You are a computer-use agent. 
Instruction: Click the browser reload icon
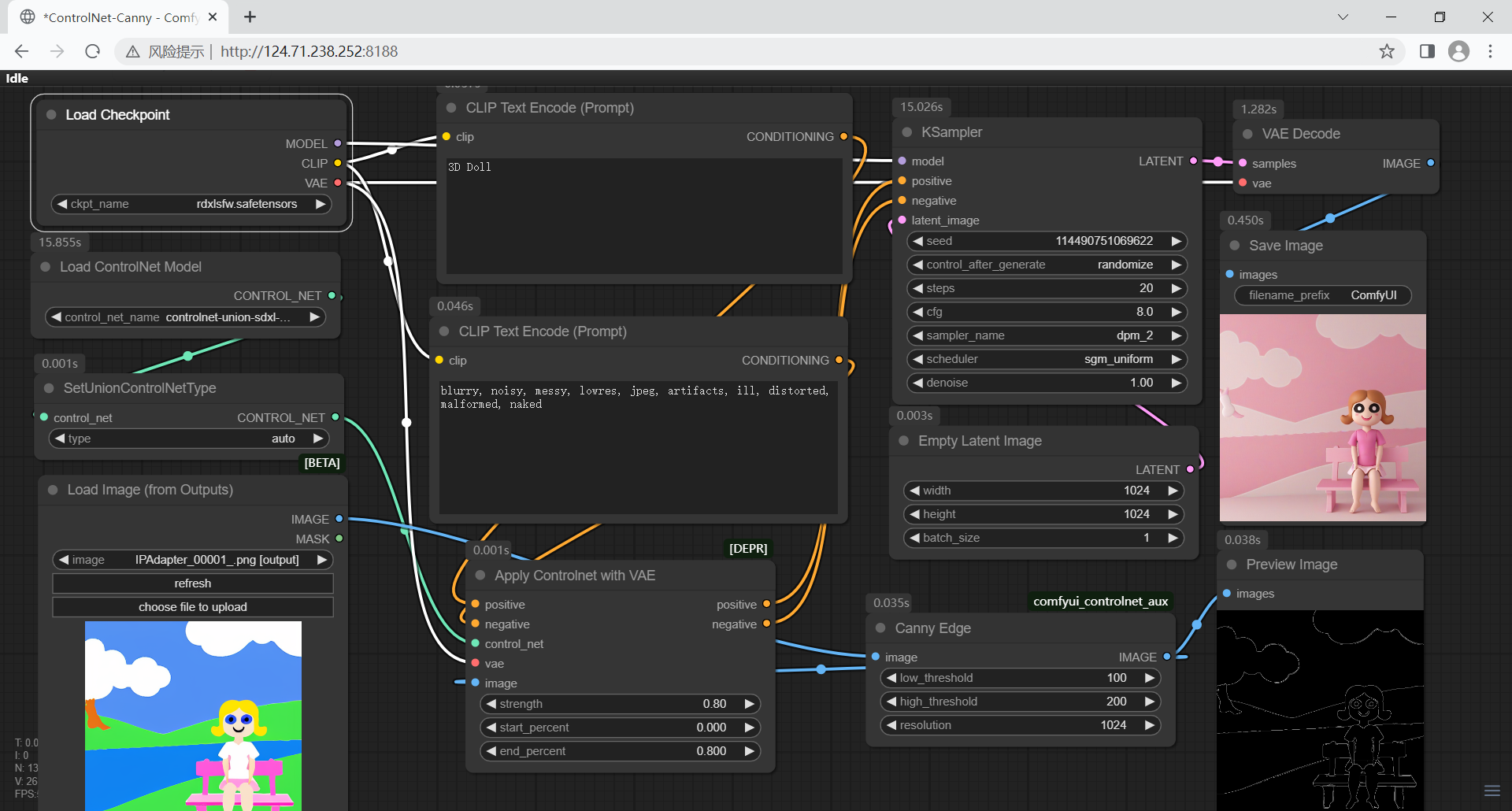[92, 51]
